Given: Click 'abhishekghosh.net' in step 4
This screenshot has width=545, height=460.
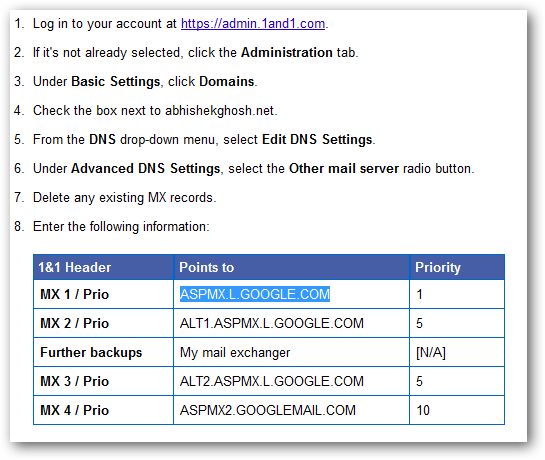Looking at the screenshot, I should pyautogui.click(x=220, y=110).
